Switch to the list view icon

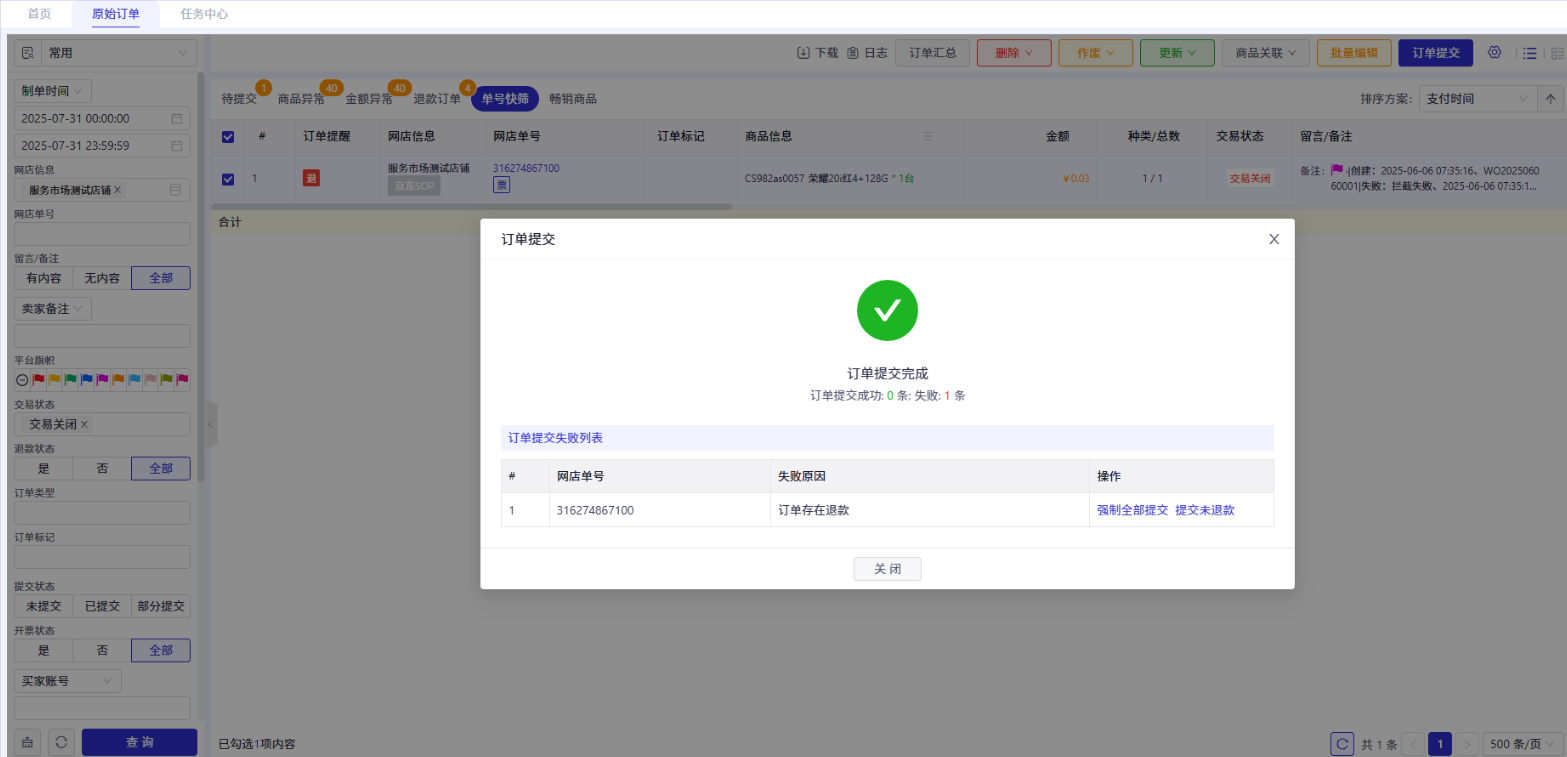click(x=1529, y=53)
